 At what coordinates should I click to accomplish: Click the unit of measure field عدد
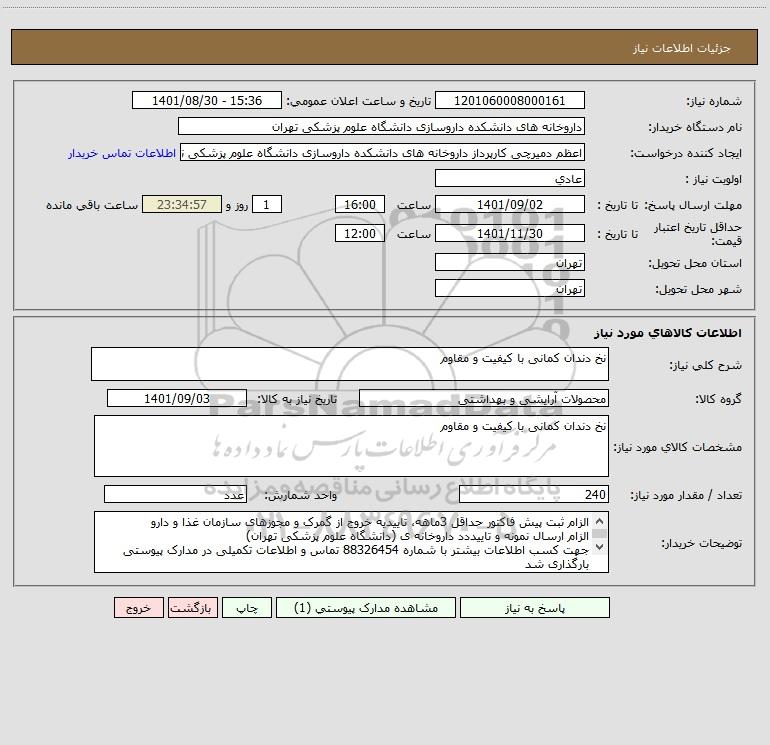tap(175, 494)
